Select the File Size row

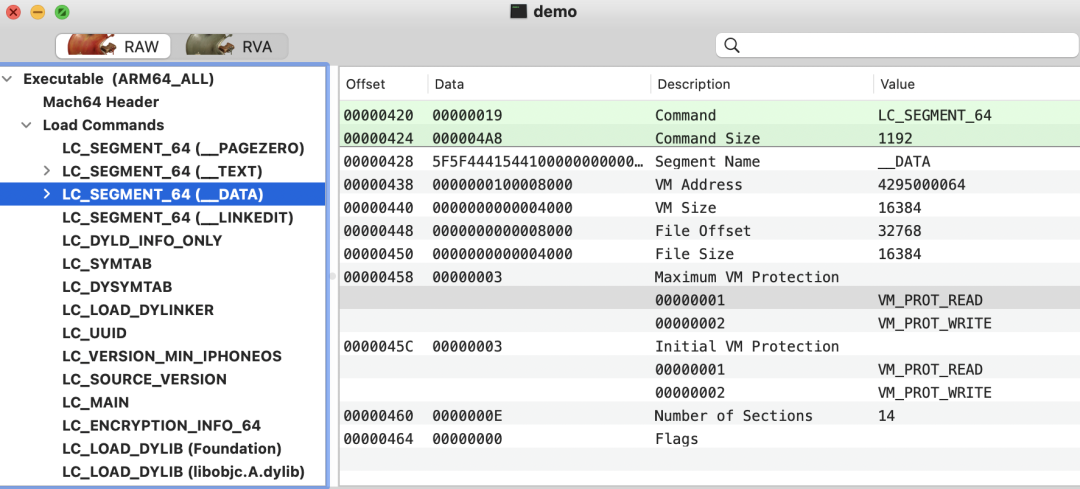(709, 254)
